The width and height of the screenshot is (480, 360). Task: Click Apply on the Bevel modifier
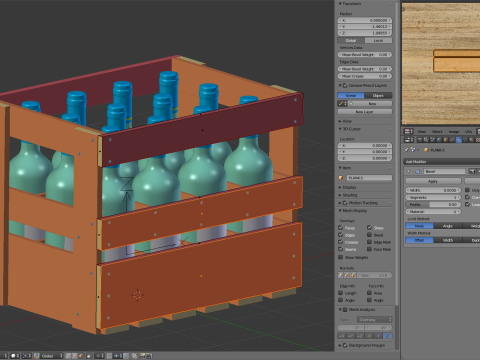point(433,181)
